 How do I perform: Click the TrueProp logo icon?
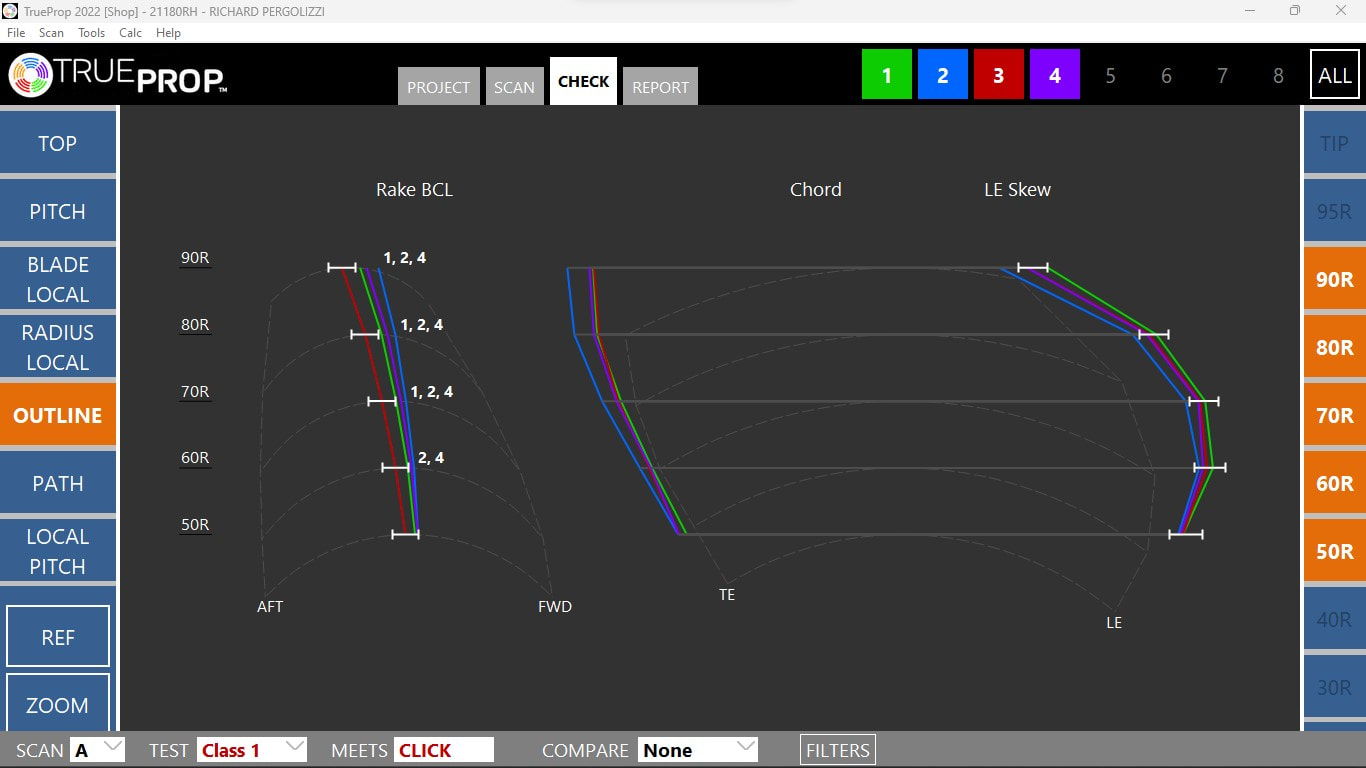[x=31, y=75]
